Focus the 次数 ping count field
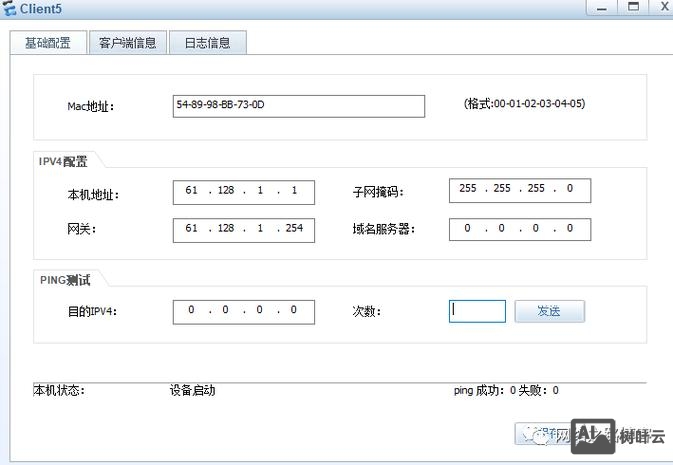The image size is (673, 465). [x=477, y=311]
